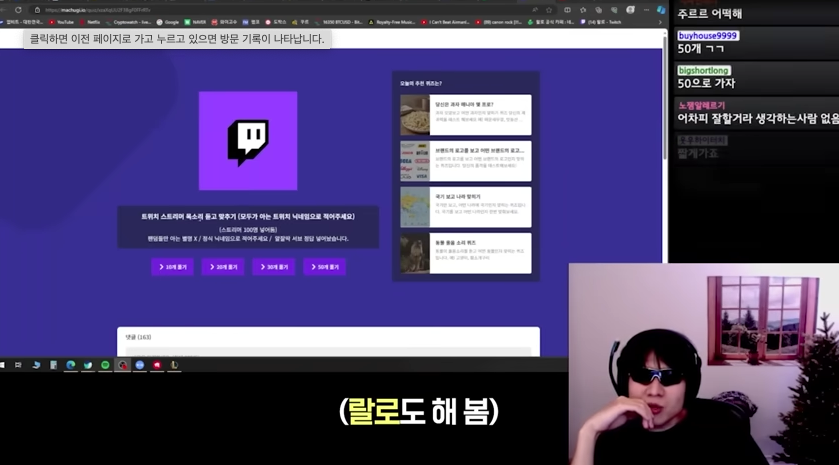Start the 30-question quiz button

[274, 266]
